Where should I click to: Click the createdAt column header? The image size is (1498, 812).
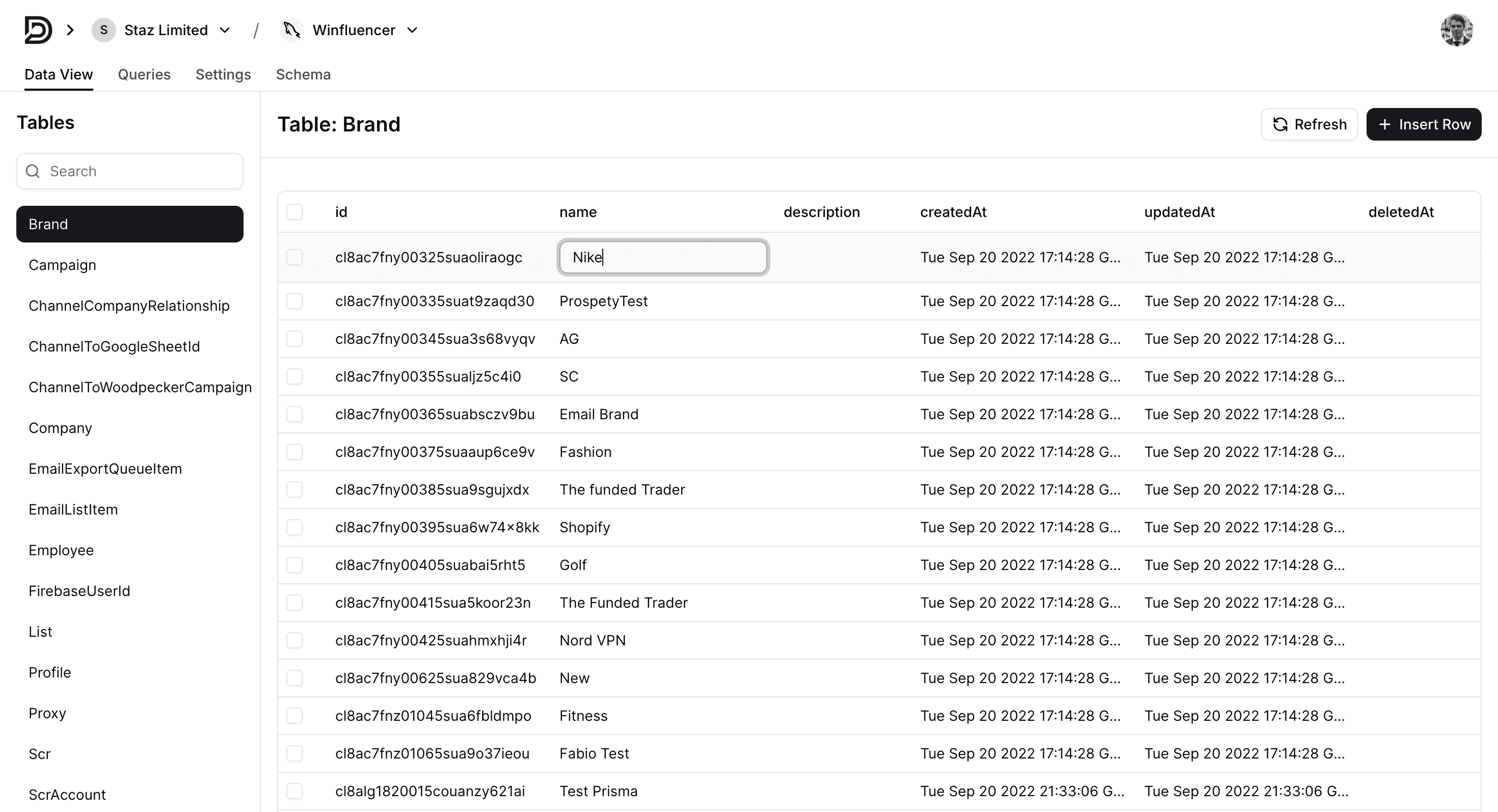(953, 211)
